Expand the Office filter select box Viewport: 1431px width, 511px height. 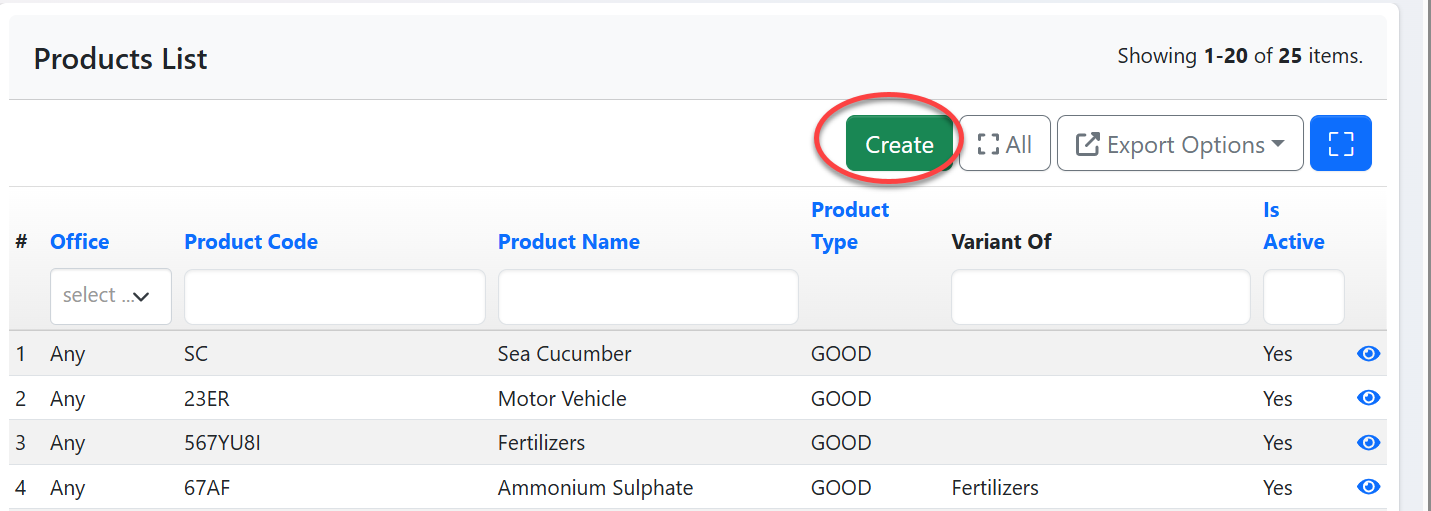coord(110,296)
